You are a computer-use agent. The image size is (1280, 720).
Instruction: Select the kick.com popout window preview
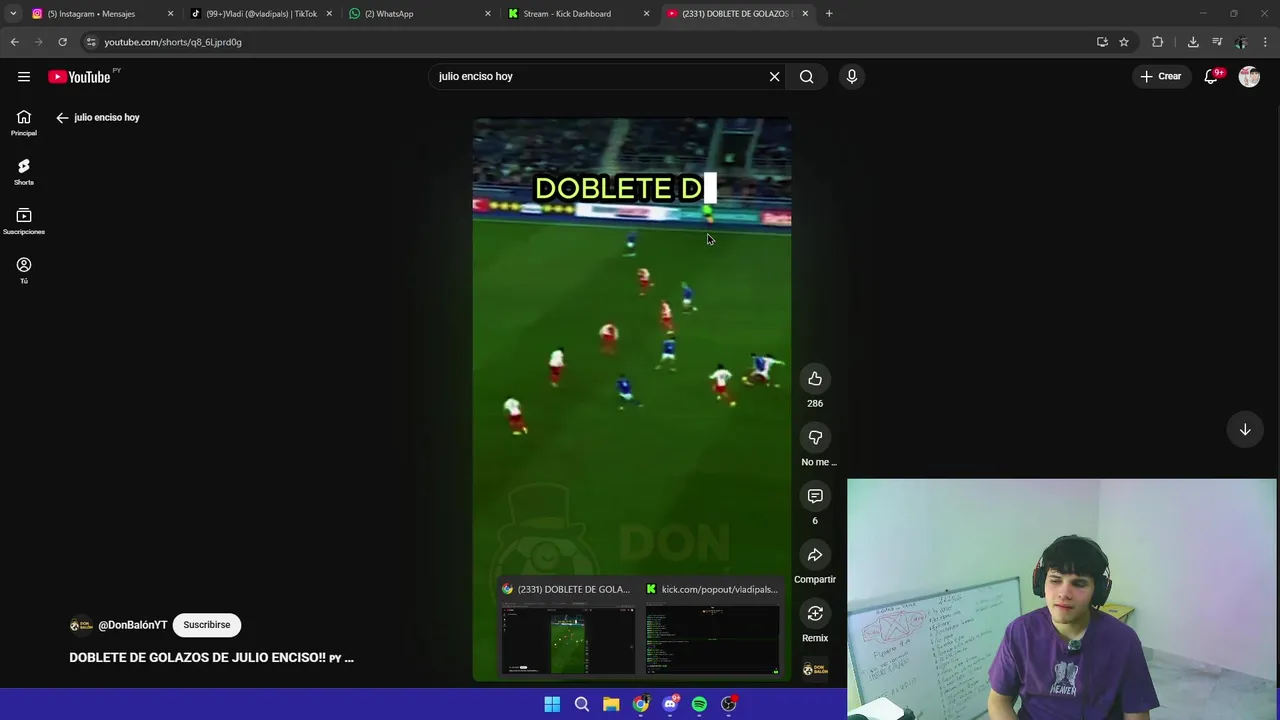(712, 630)
